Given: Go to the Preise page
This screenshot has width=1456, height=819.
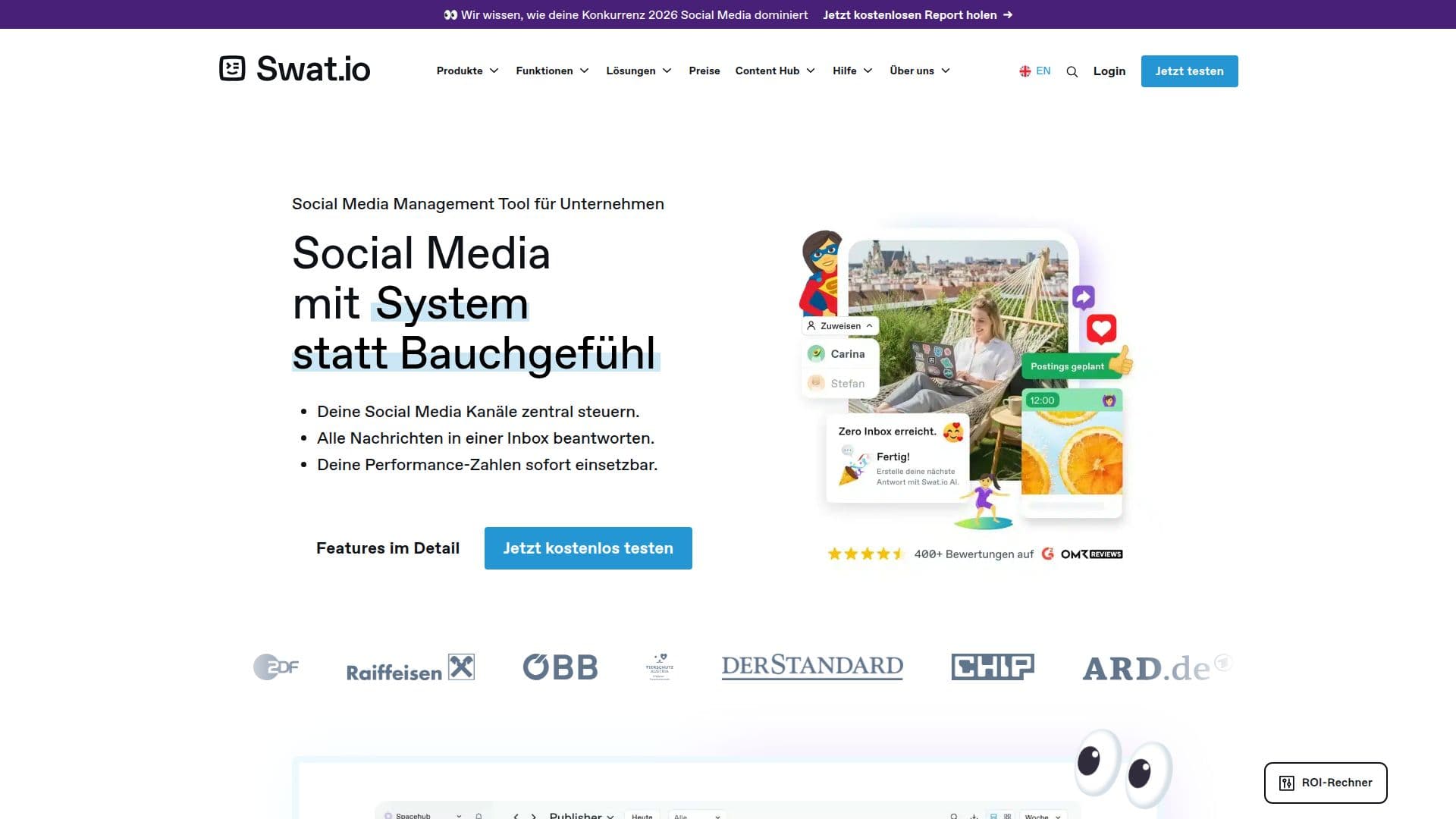Looking at the screenshot, I should pyautogui.click(x=704, y=71).
